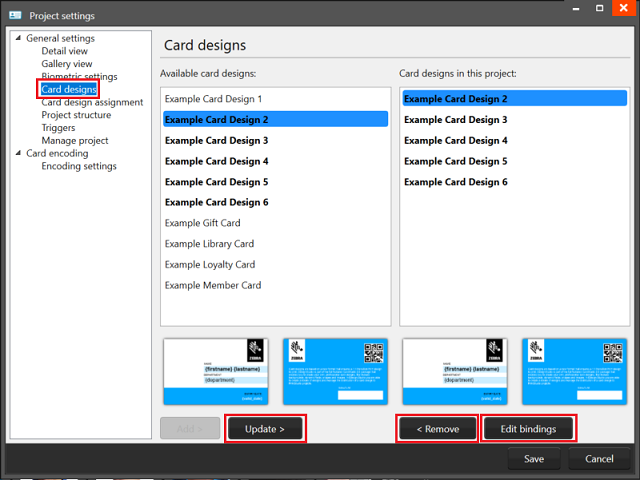The image size is (640, 480).
Task: Select Example Card Design 4 in project list
Action: (455, 141)
